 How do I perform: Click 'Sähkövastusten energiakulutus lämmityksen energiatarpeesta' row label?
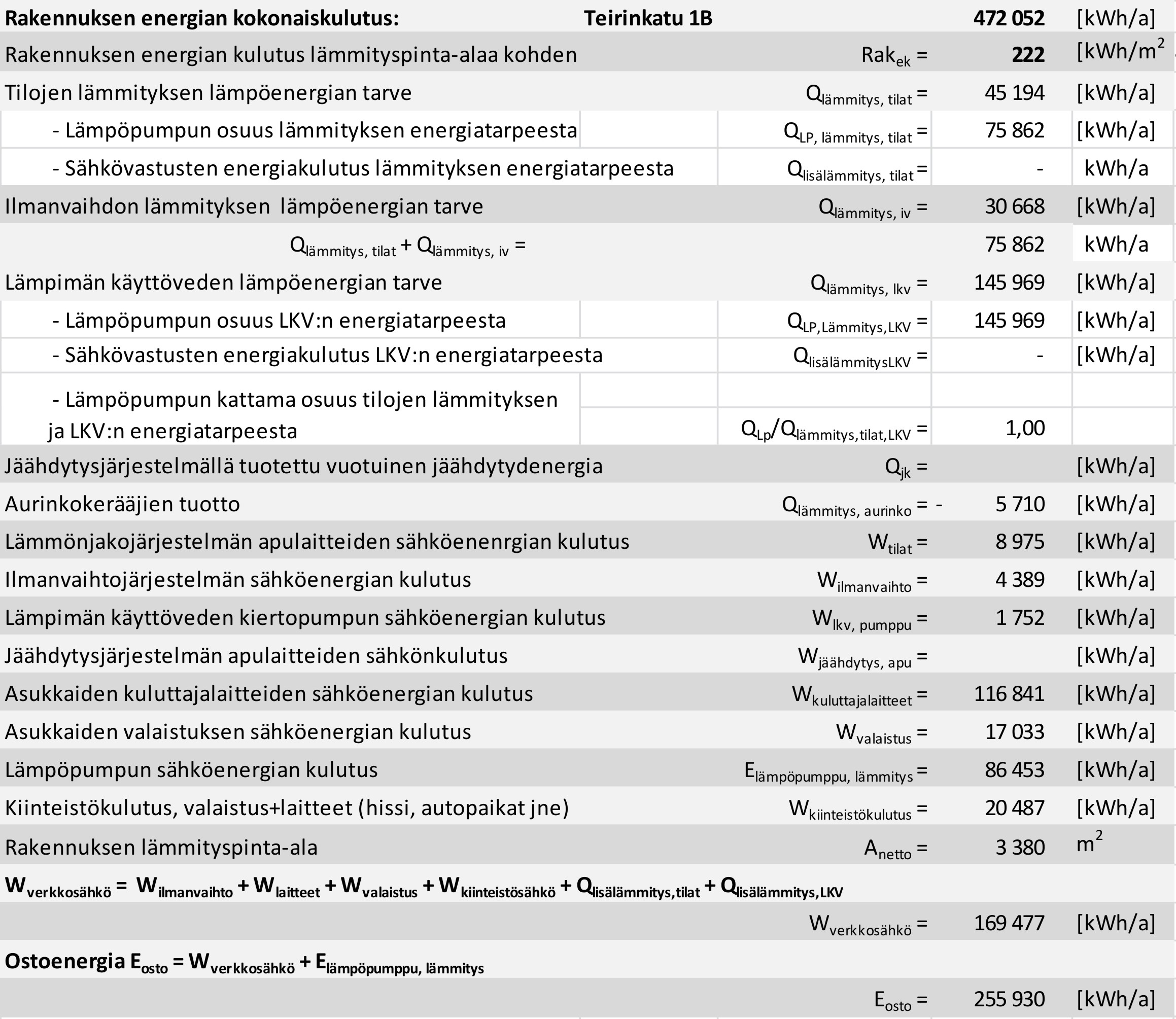pos(363,168)
